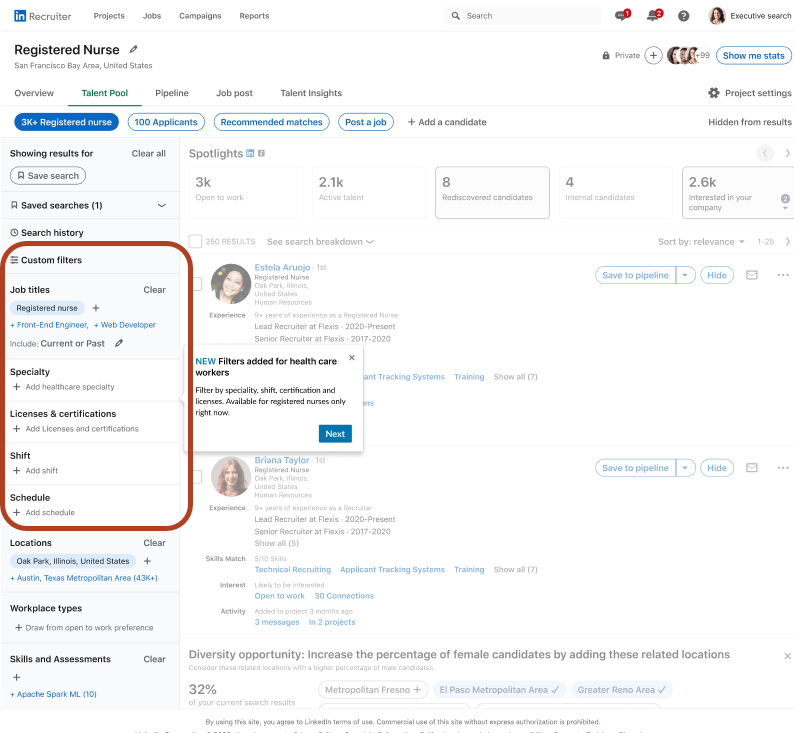Open Save to pipeline dropdown arrow for Estela Aruojo
Image resolution: width=794 pixels, height=733 pixels.
point(685,275)
